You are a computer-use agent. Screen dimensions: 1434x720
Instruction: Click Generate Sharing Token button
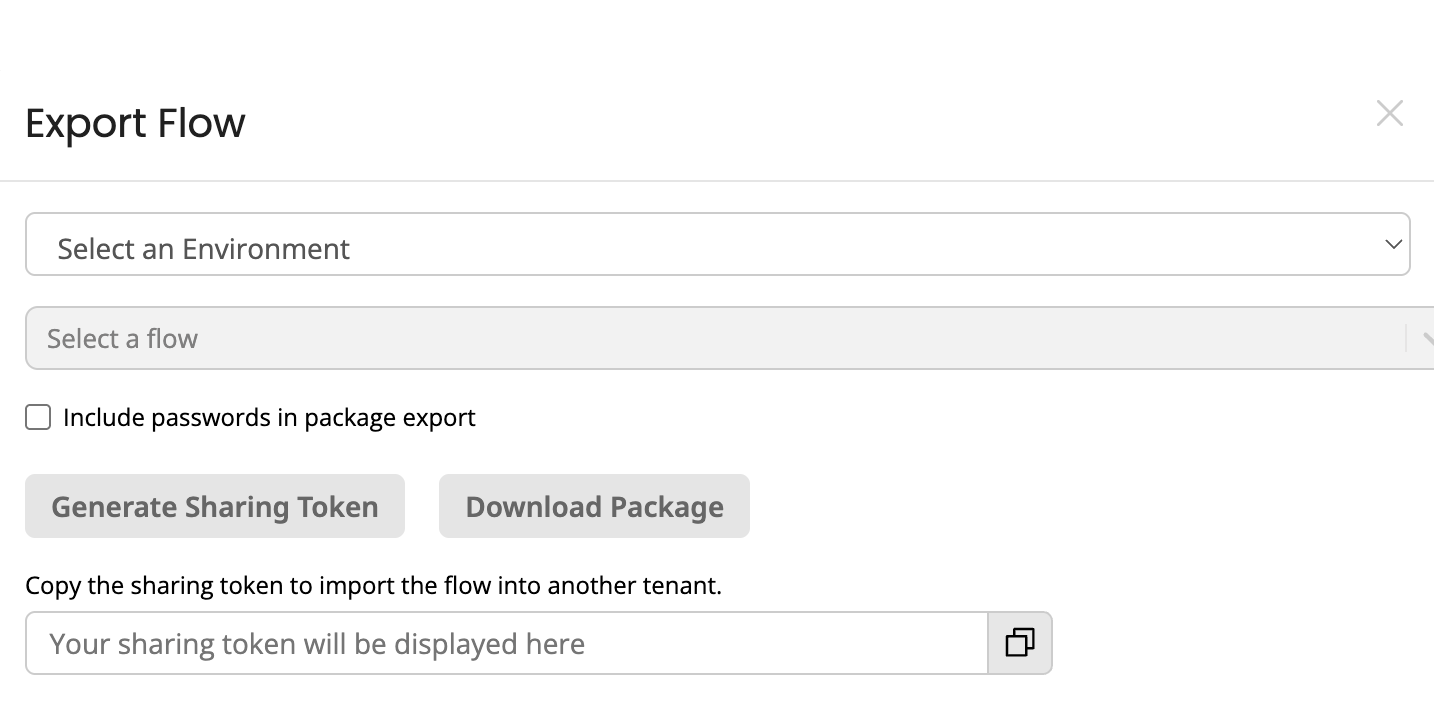(x=215, y=506)
